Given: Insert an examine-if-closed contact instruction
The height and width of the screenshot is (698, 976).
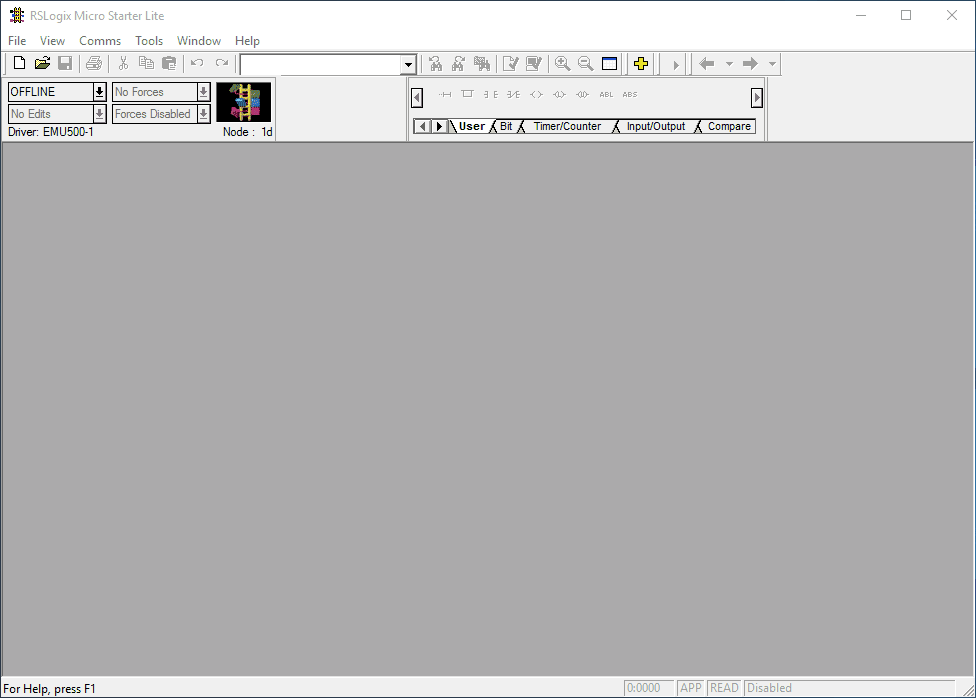Looking at the screenshot, I should click(490, 95).
